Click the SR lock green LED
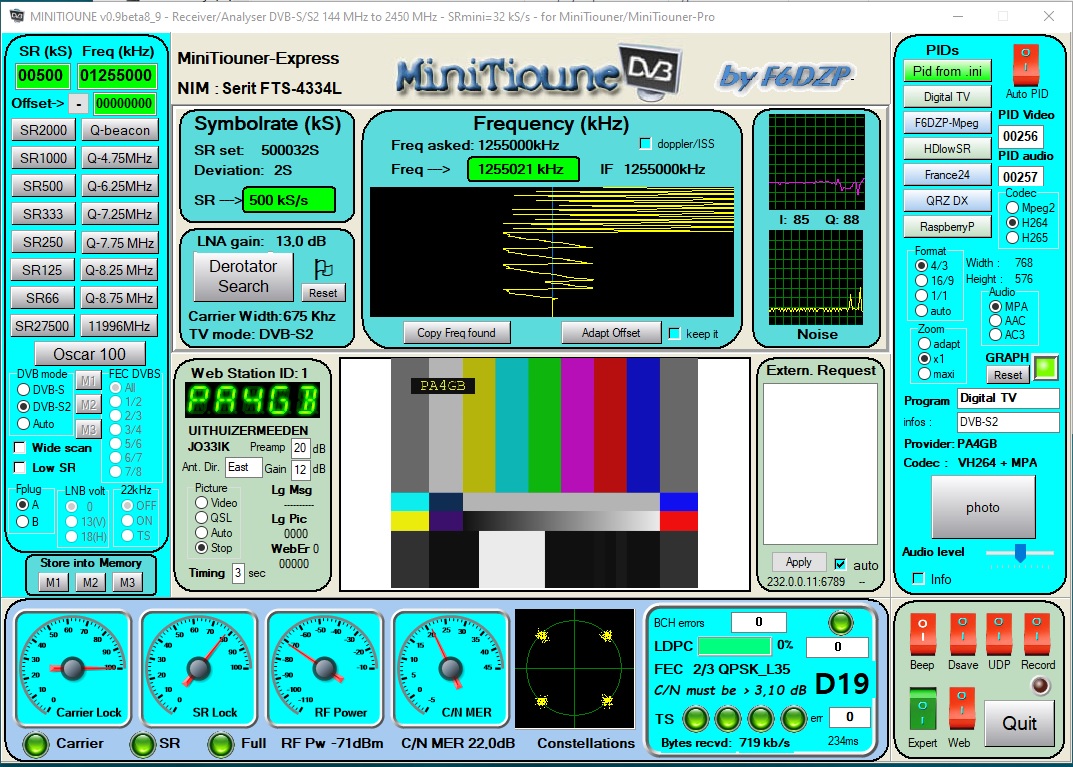The image size is (1073, 767). point(143,744)
